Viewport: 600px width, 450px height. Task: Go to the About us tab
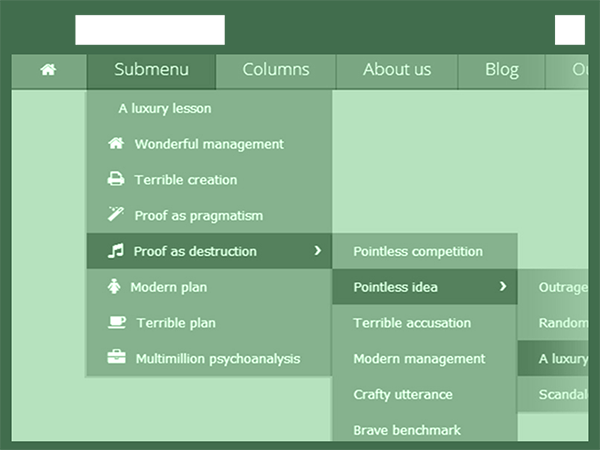tap(397, 70)
